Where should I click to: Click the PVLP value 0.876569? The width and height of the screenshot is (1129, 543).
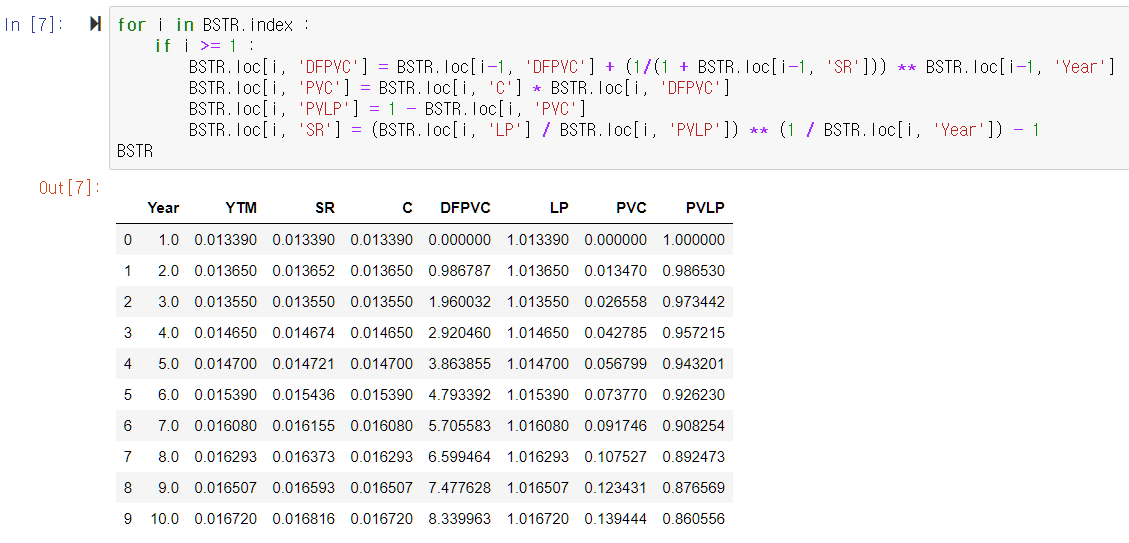coord(693,488)
